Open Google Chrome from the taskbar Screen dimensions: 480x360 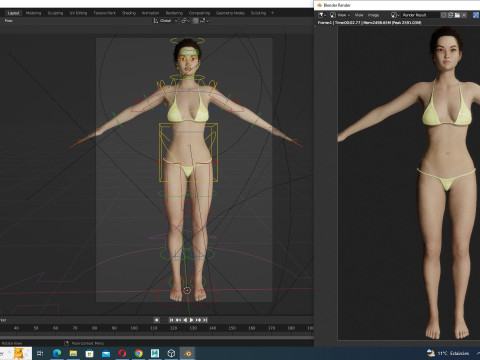(139, 353)
